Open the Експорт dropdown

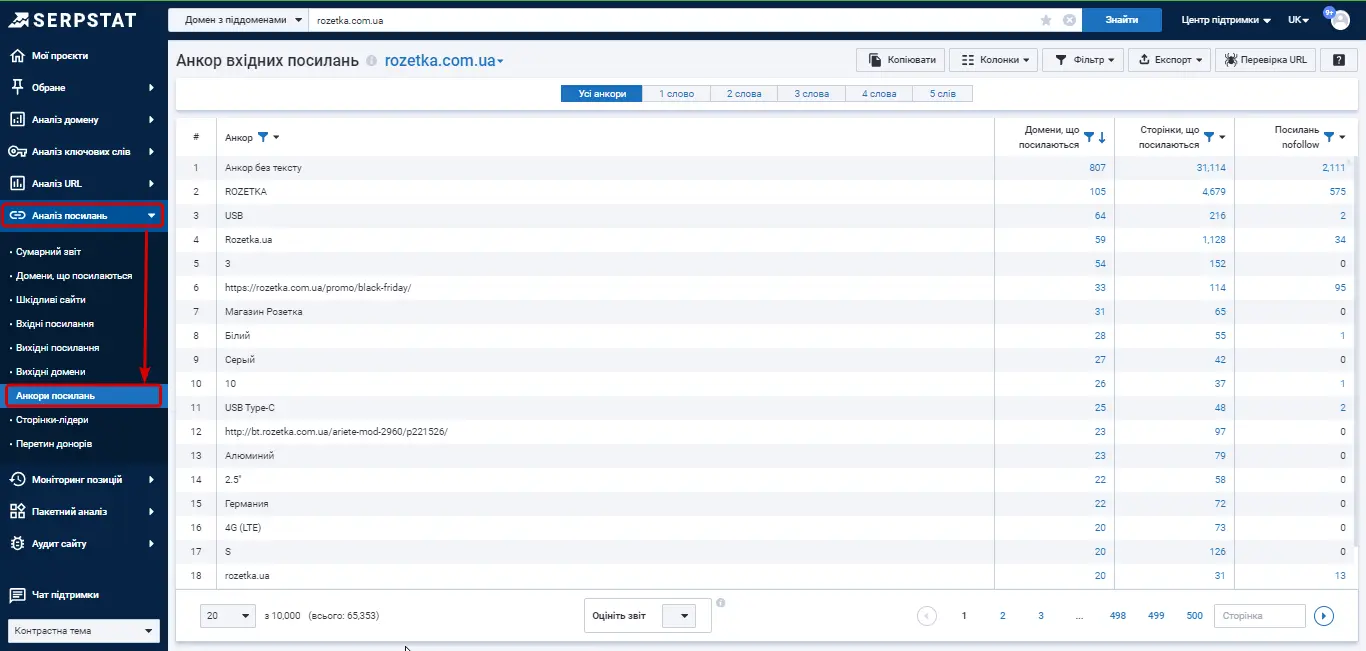[x=1170, y=60]
